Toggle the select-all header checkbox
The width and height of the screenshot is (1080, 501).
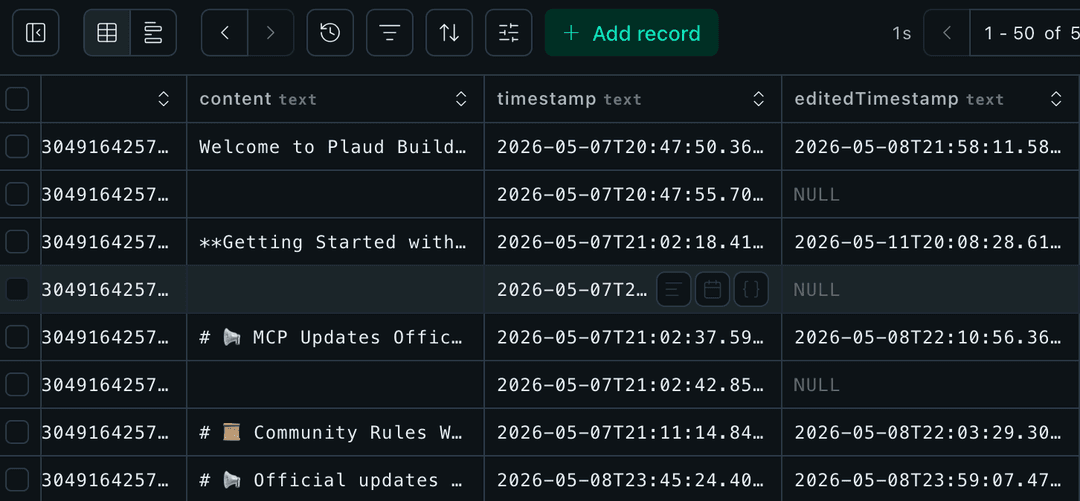(17, 99)
